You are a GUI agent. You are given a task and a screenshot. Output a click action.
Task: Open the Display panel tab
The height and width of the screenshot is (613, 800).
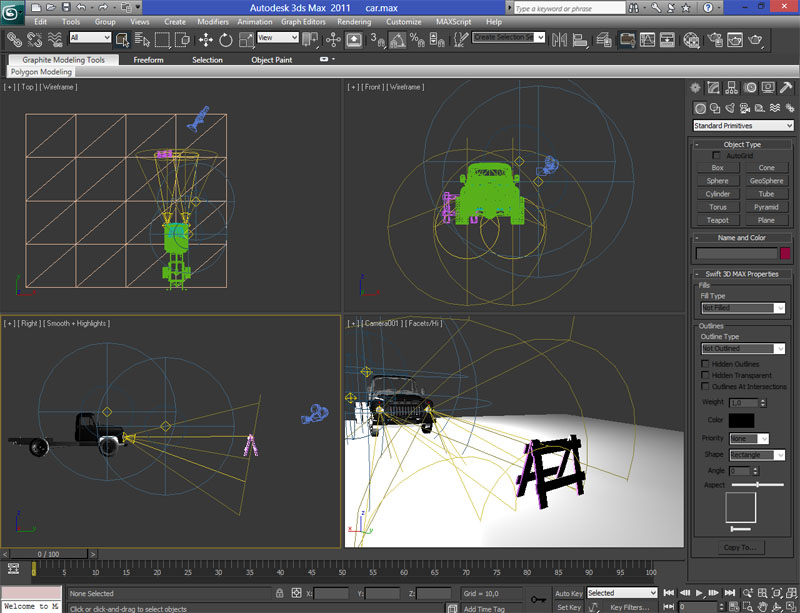768,88
